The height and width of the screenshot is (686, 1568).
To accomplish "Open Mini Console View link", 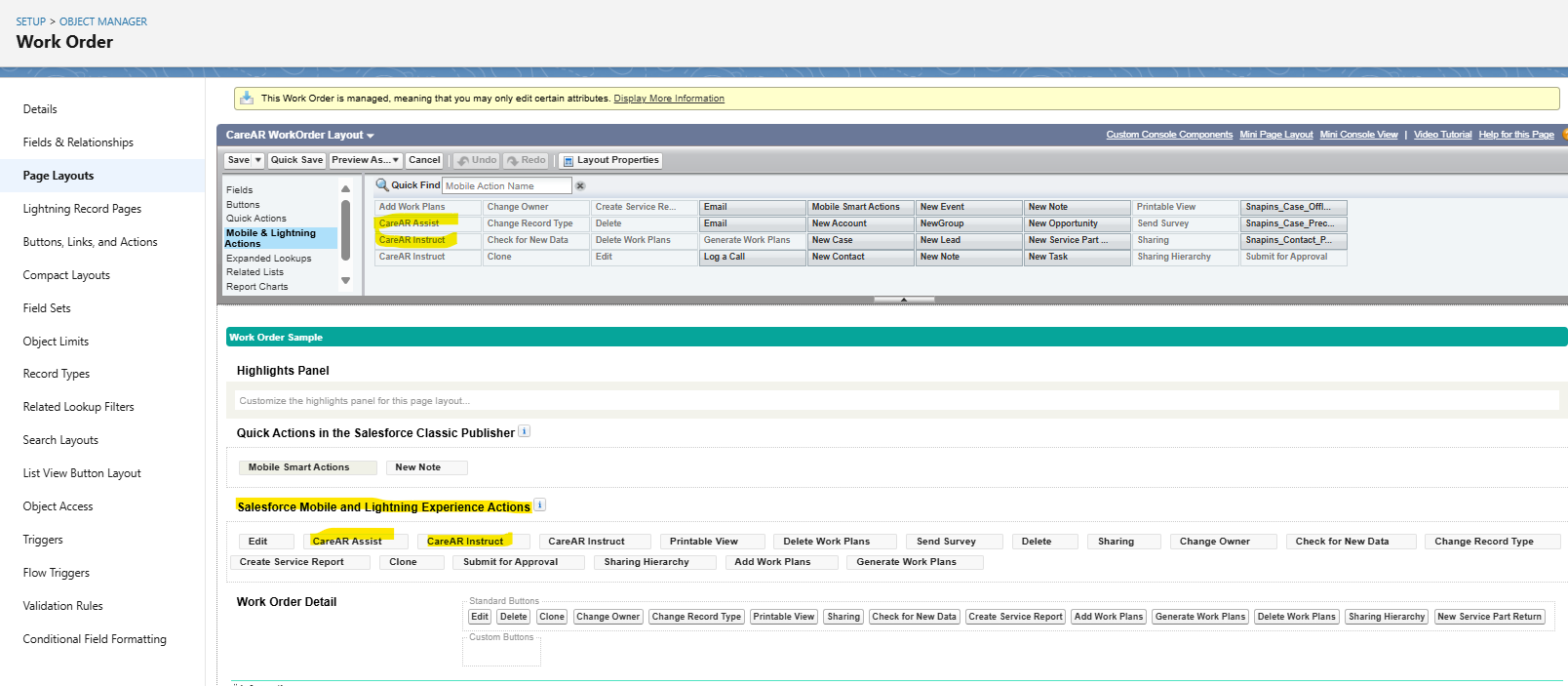I will point(1358,135).
